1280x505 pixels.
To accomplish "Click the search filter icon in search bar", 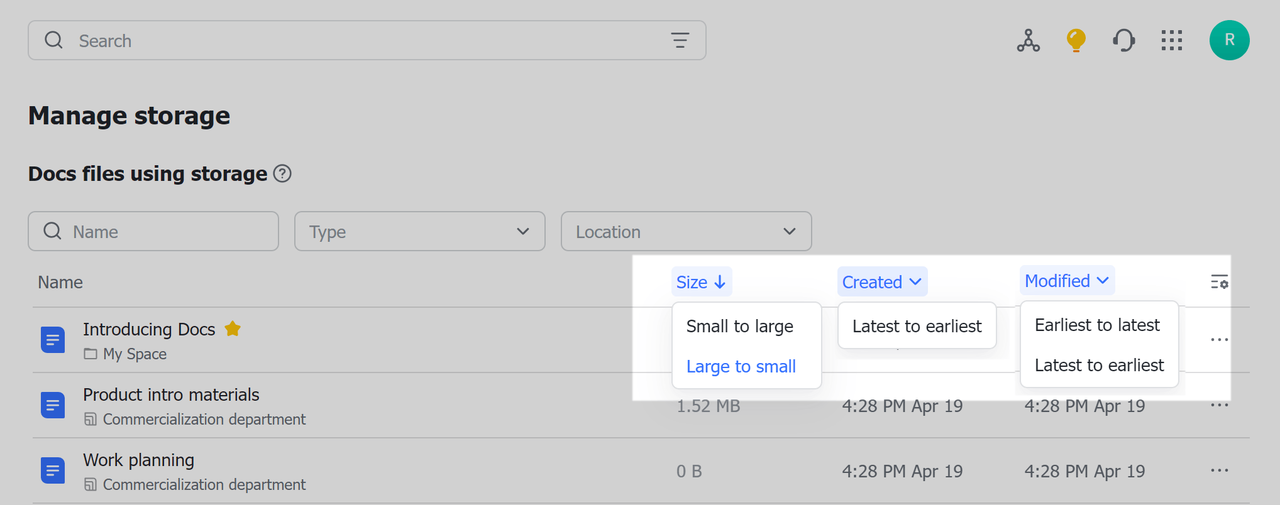I will click(680, 41).
